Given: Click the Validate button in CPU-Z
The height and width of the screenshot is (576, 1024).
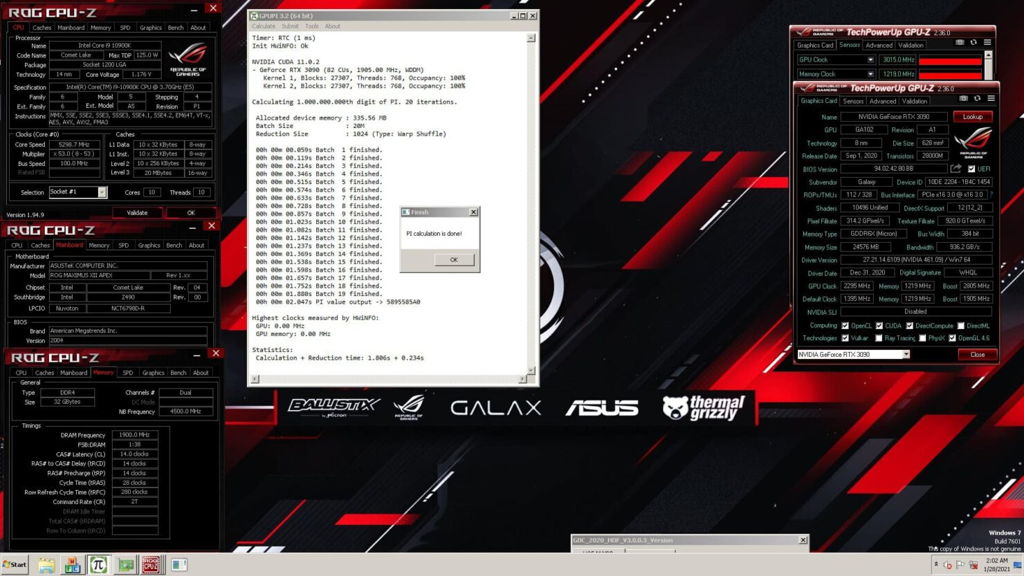Looking at the screenshot, I should [x=136, y=213].
